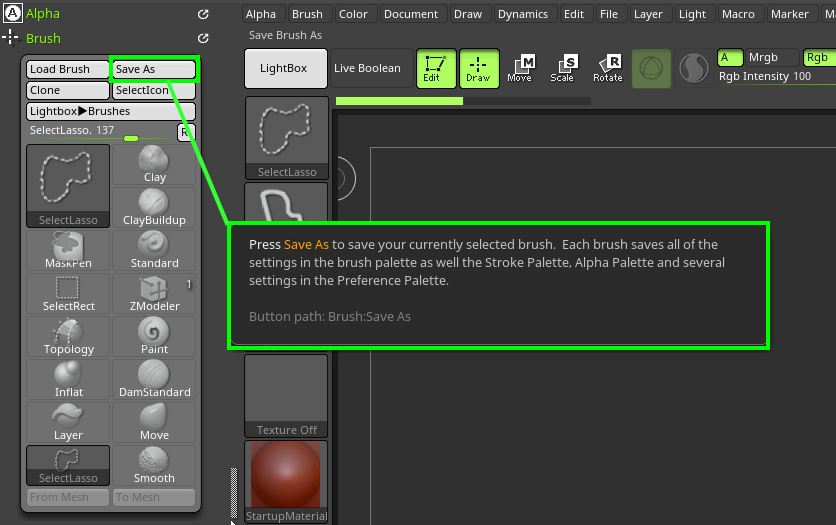836x525 pixels.
Task: Choose the DamStandard brush
Action: coord(154,379)
